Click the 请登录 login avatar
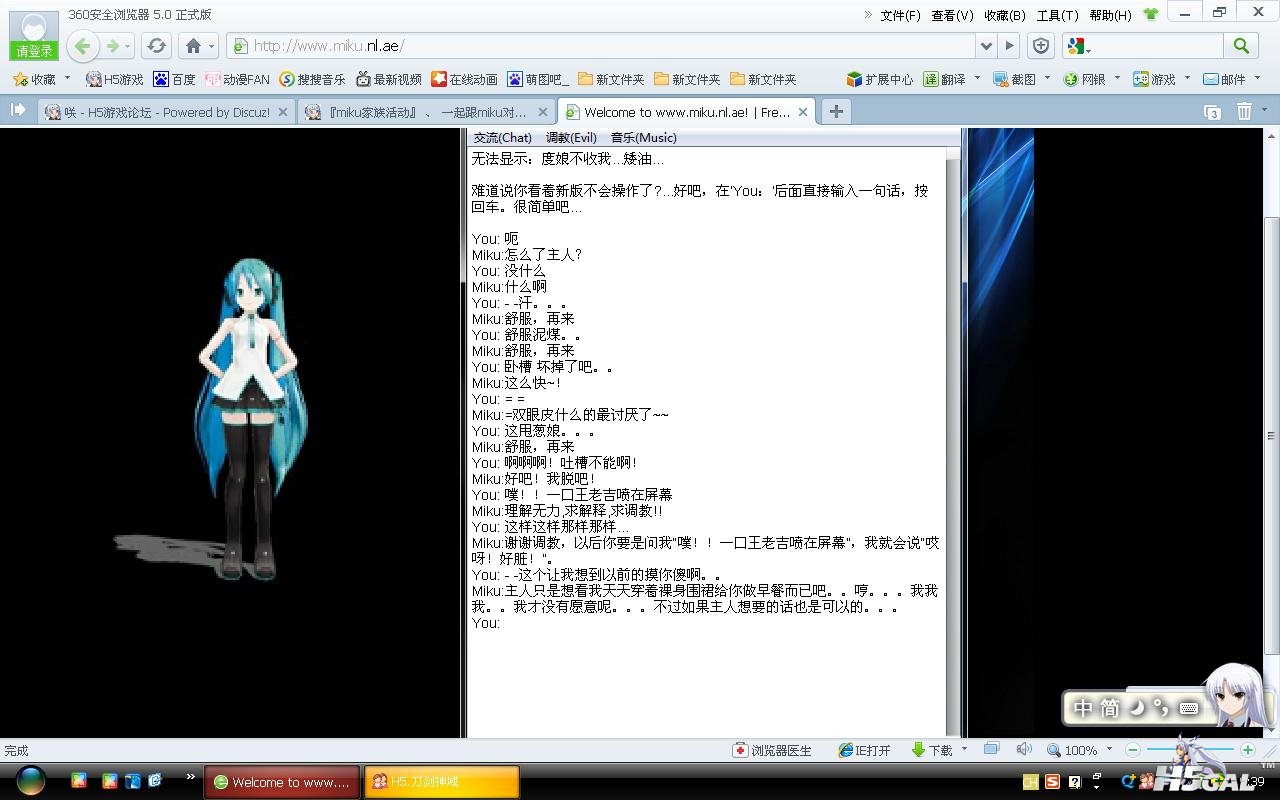Viewport: 1280px width, 800px height. point(34,37)
